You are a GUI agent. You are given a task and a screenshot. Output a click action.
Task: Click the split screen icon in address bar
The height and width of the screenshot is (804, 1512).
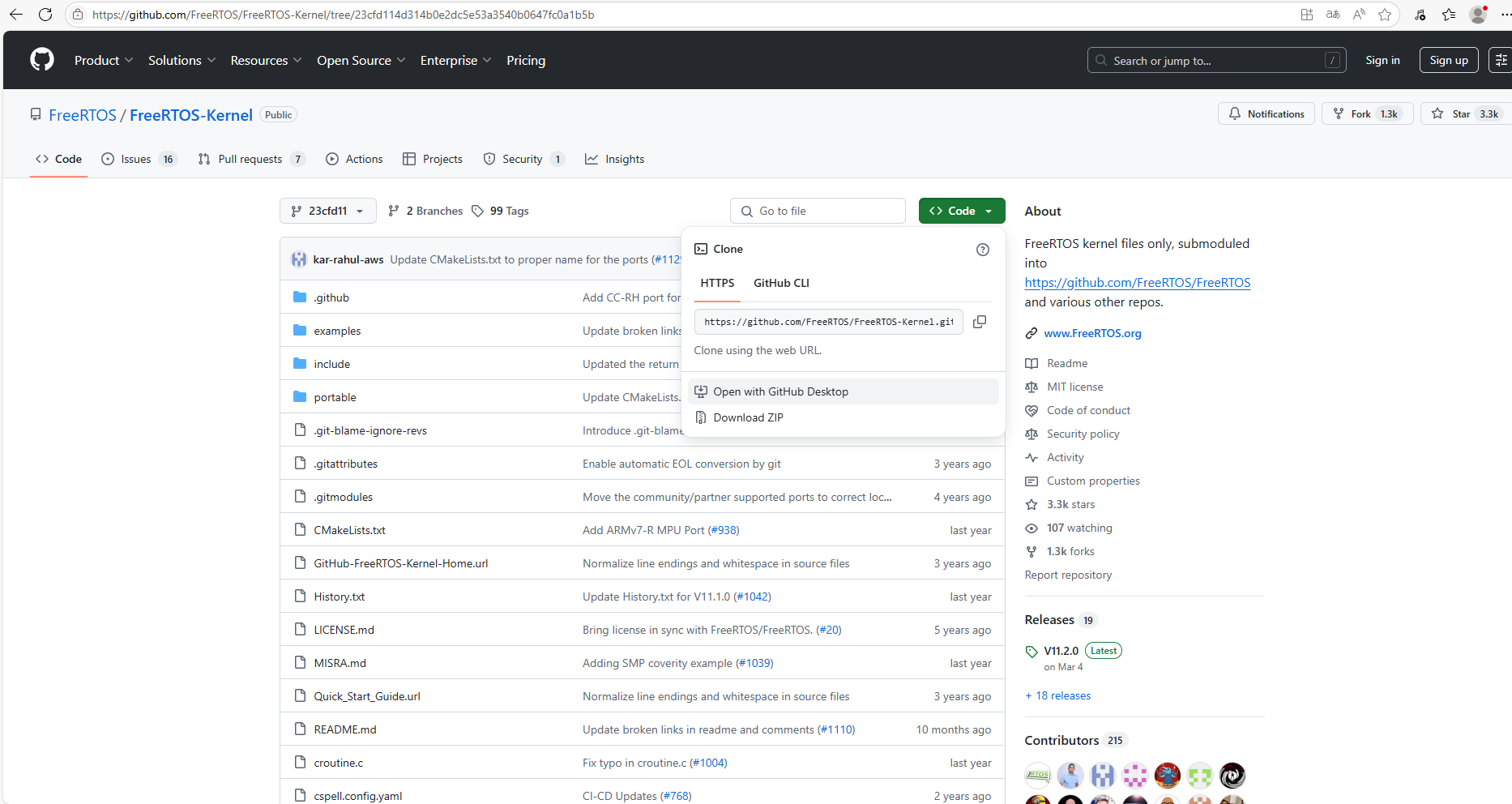[x=1307, y=15]
